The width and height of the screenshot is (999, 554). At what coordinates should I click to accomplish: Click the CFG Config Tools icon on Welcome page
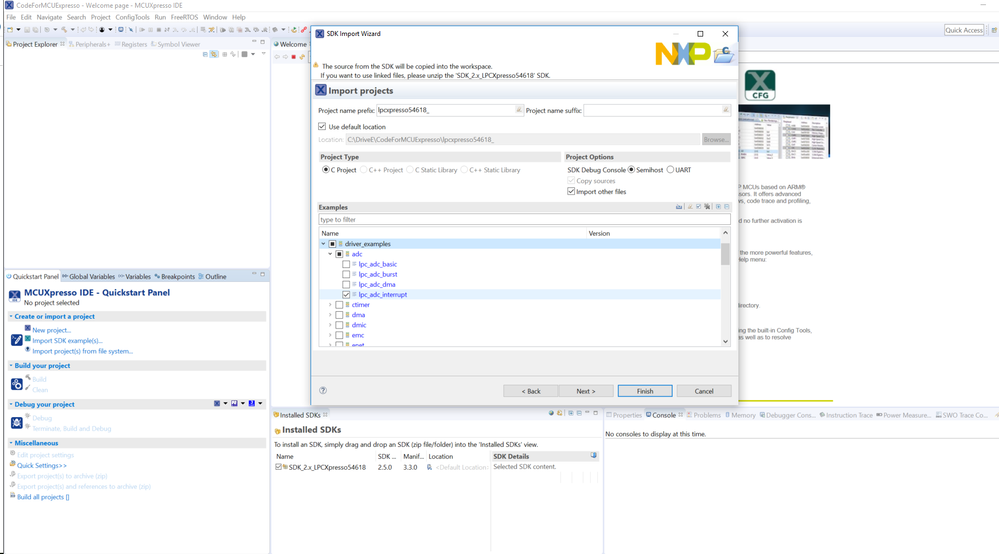click(760, 85)
